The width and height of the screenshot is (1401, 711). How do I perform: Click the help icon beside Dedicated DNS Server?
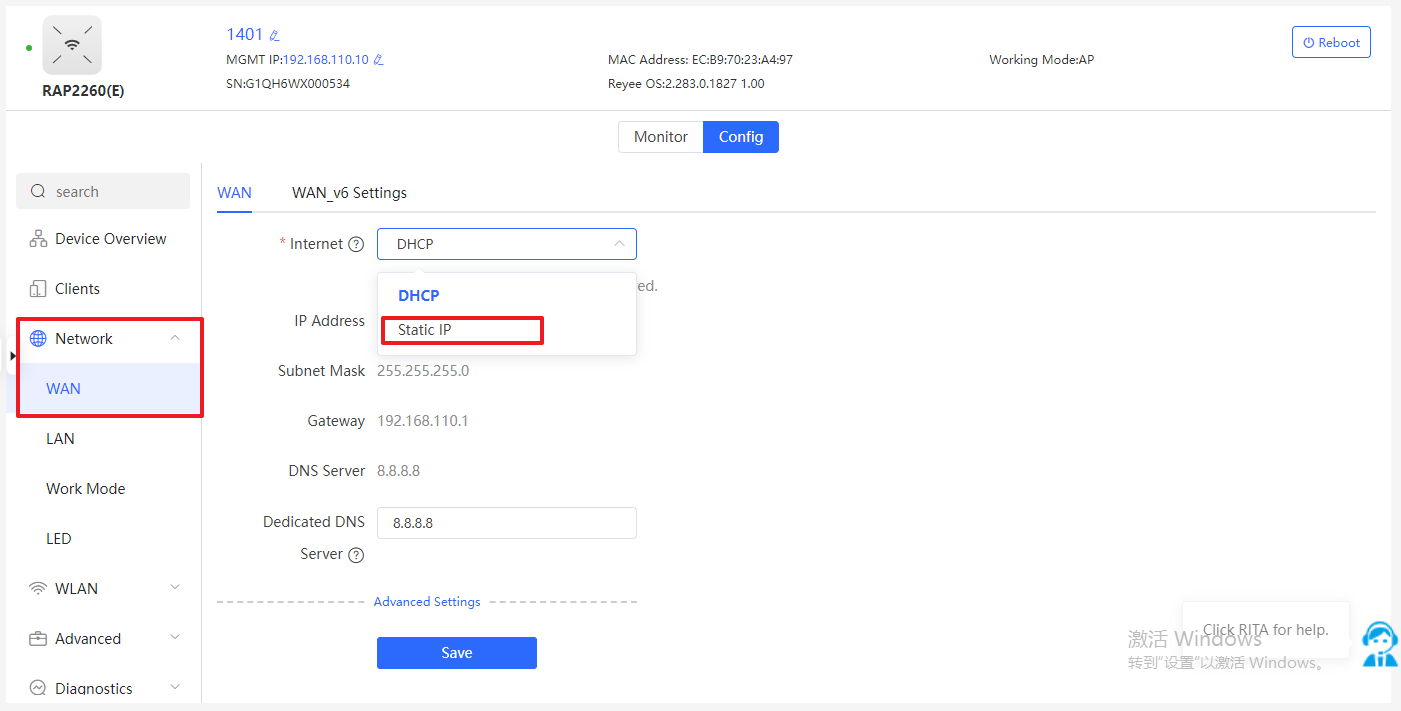355,555
